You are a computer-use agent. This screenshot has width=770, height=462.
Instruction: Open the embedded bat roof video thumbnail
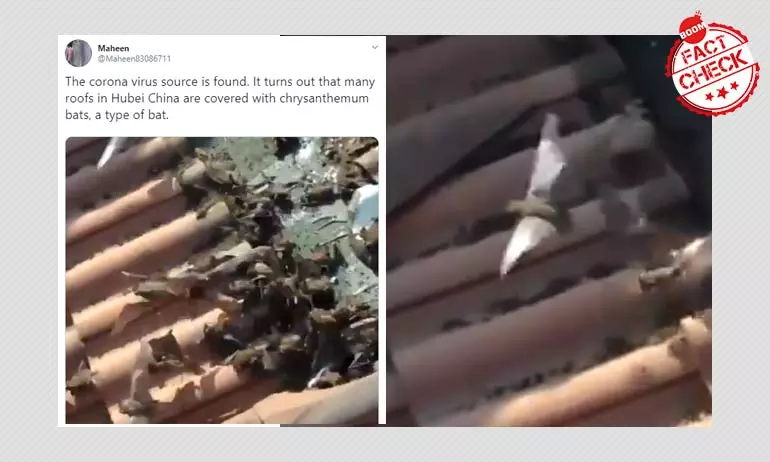point(222,280)
